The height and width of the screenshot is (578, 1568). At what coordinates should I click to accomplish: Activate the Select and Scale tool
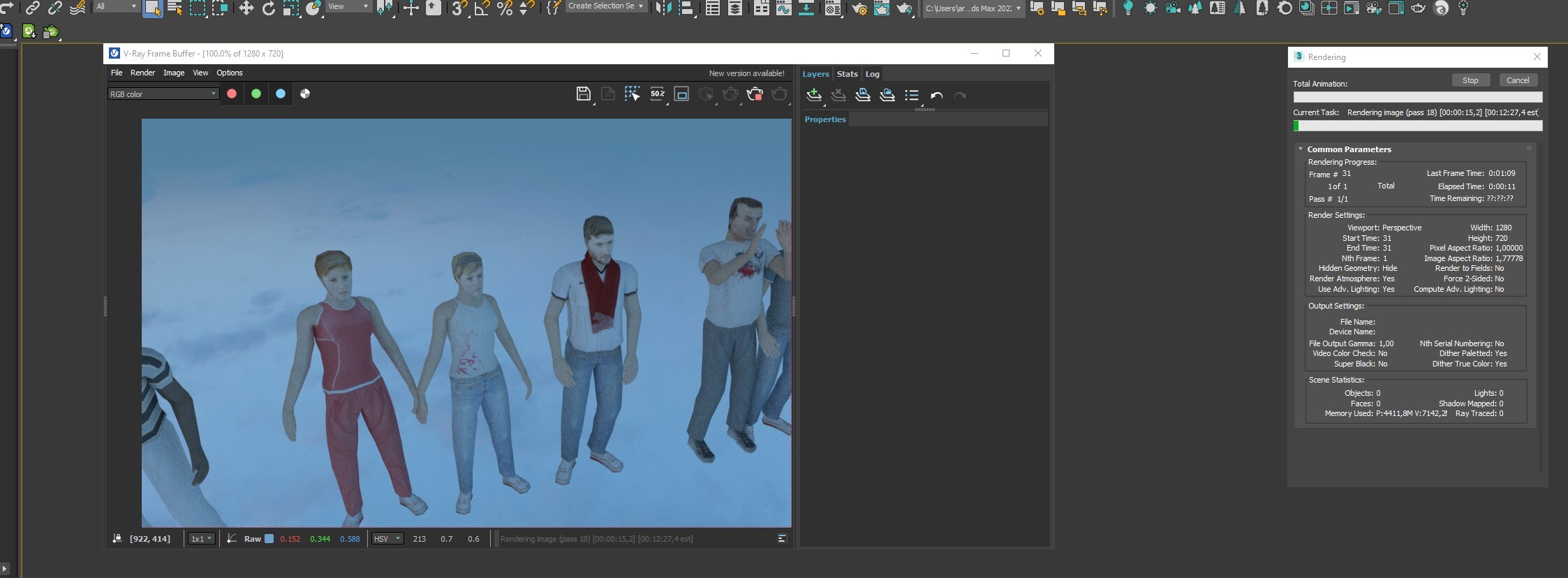[291, 8]
